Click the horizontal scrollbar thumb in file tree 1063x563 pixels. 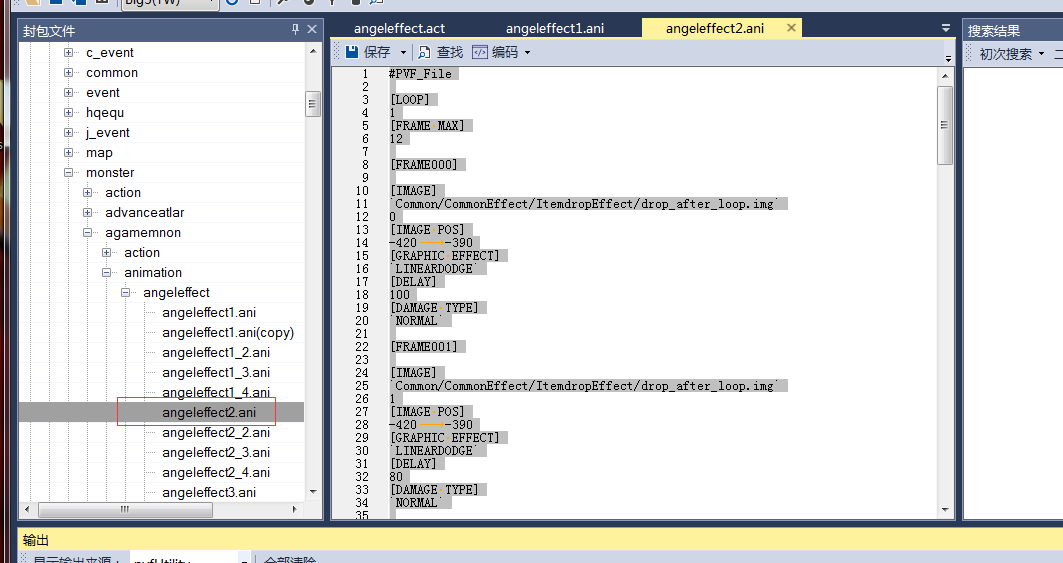(125, 509)
